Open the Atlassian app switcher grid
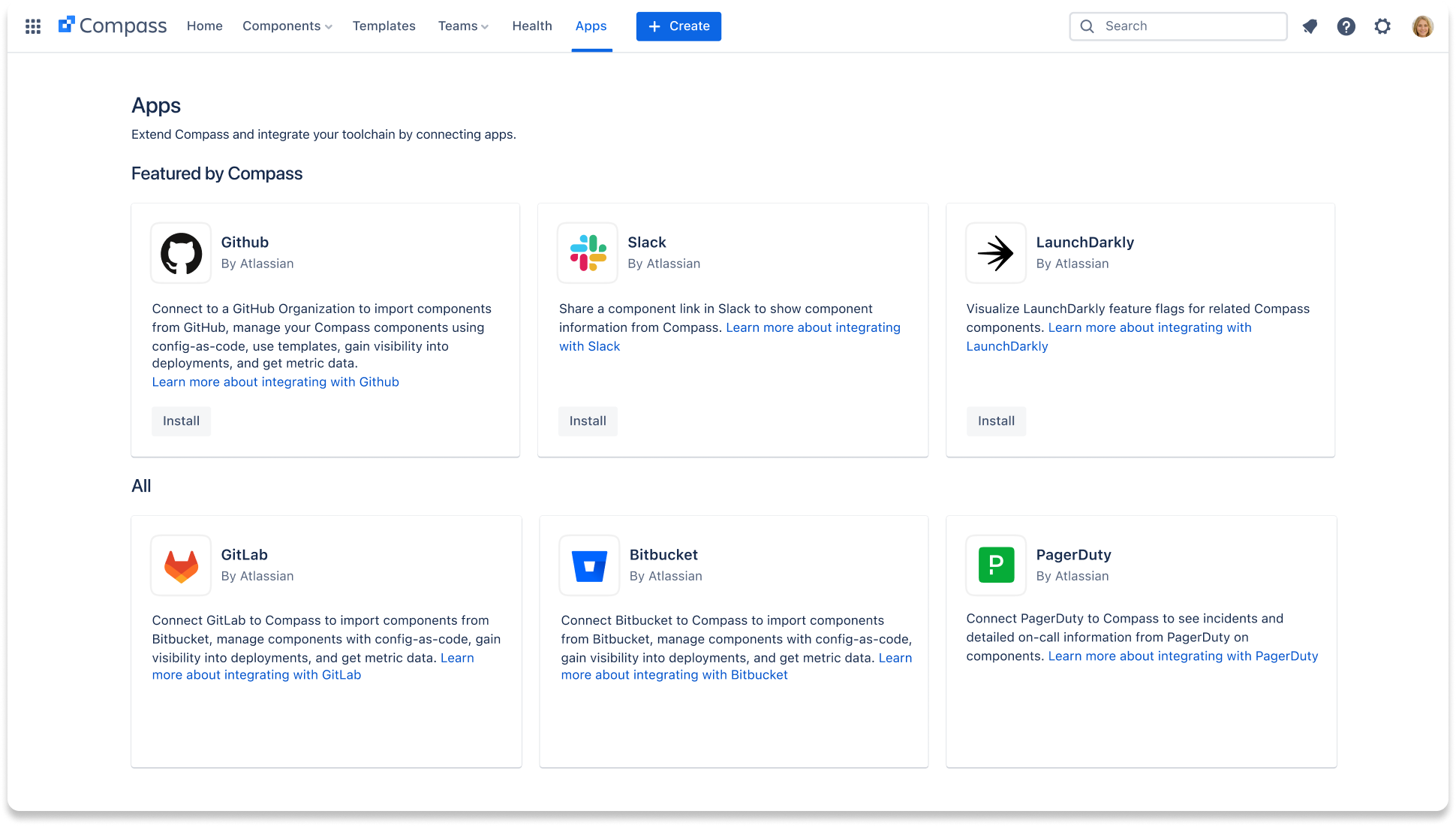Viewport: 1456px width, 826px height. pyautogui.click(x=33, y=26)
